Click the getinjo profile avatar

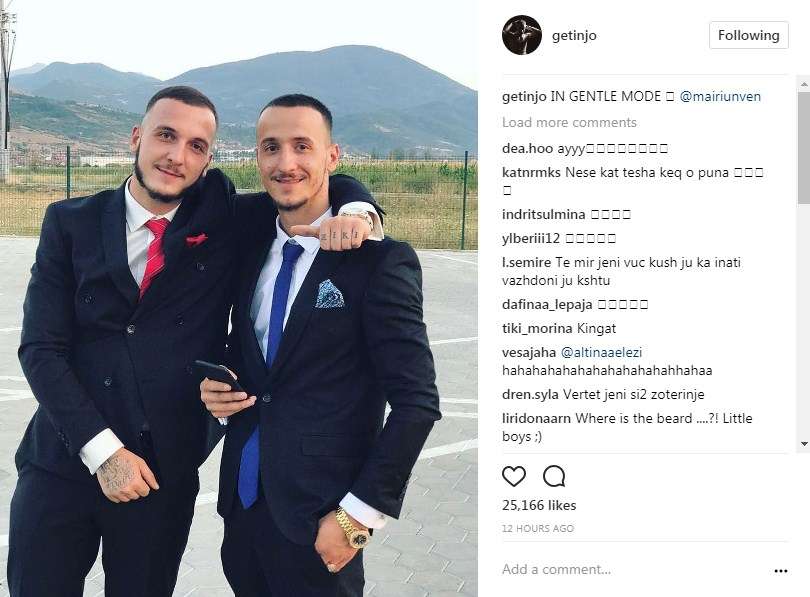[521, 35]
